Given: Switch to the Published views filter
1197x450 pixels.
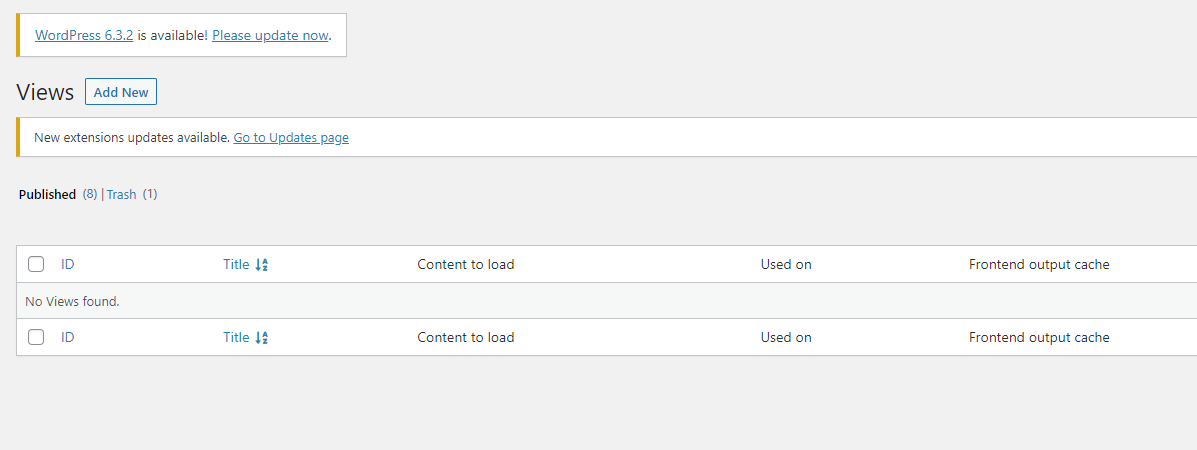Looking at the screenshot, I should (47, 194).
